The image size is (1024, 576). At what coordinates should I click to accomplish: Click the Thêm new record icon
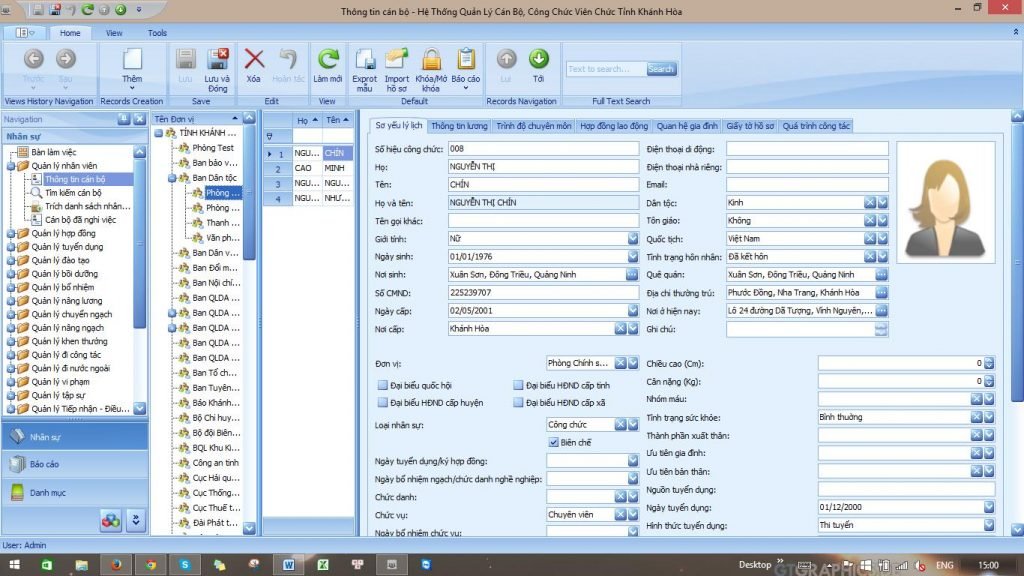132,60
